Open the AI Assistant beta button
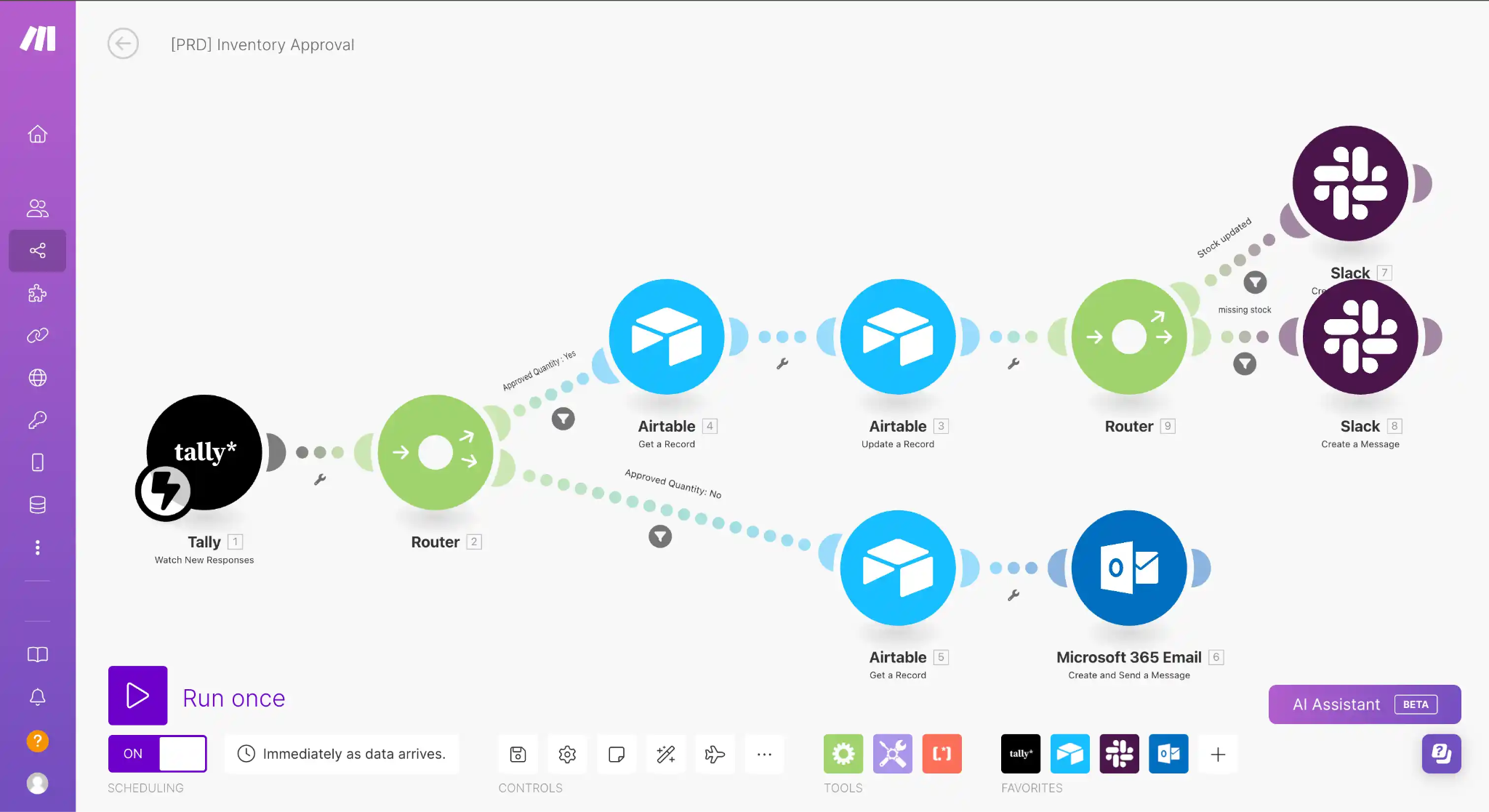Image resolution: width=1489 pixels, height=812 pixels. click(x=1365, y=704)
